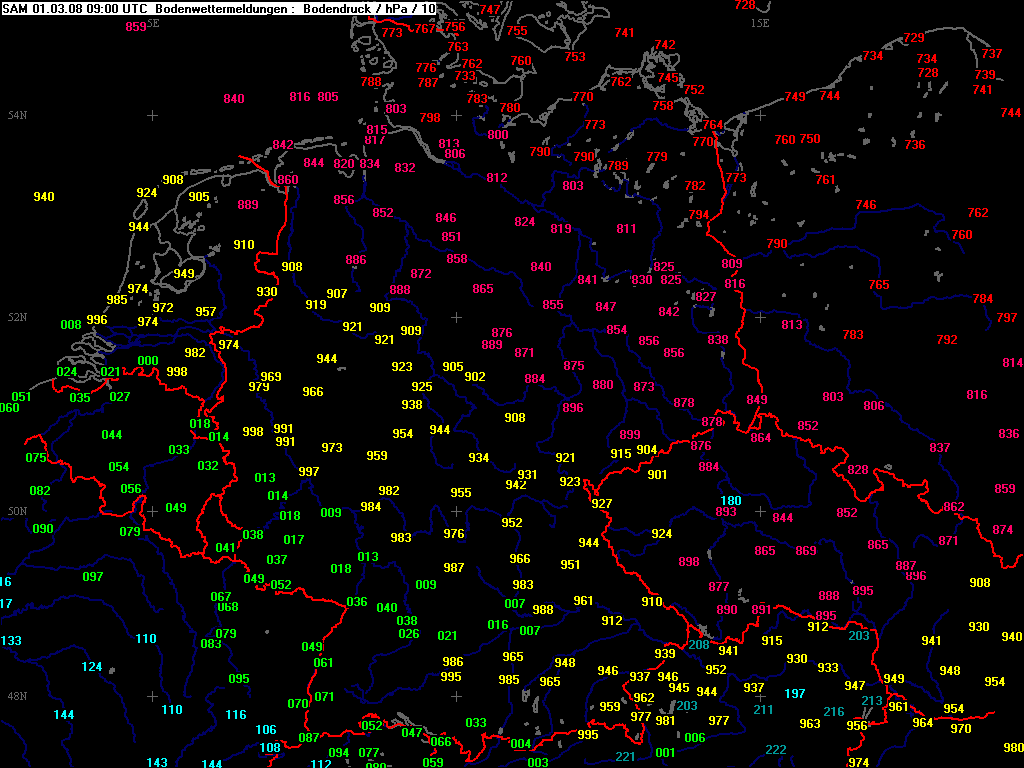Select the 52N latitude label
The image size is (1024, 768).
(x=18, y=317)
